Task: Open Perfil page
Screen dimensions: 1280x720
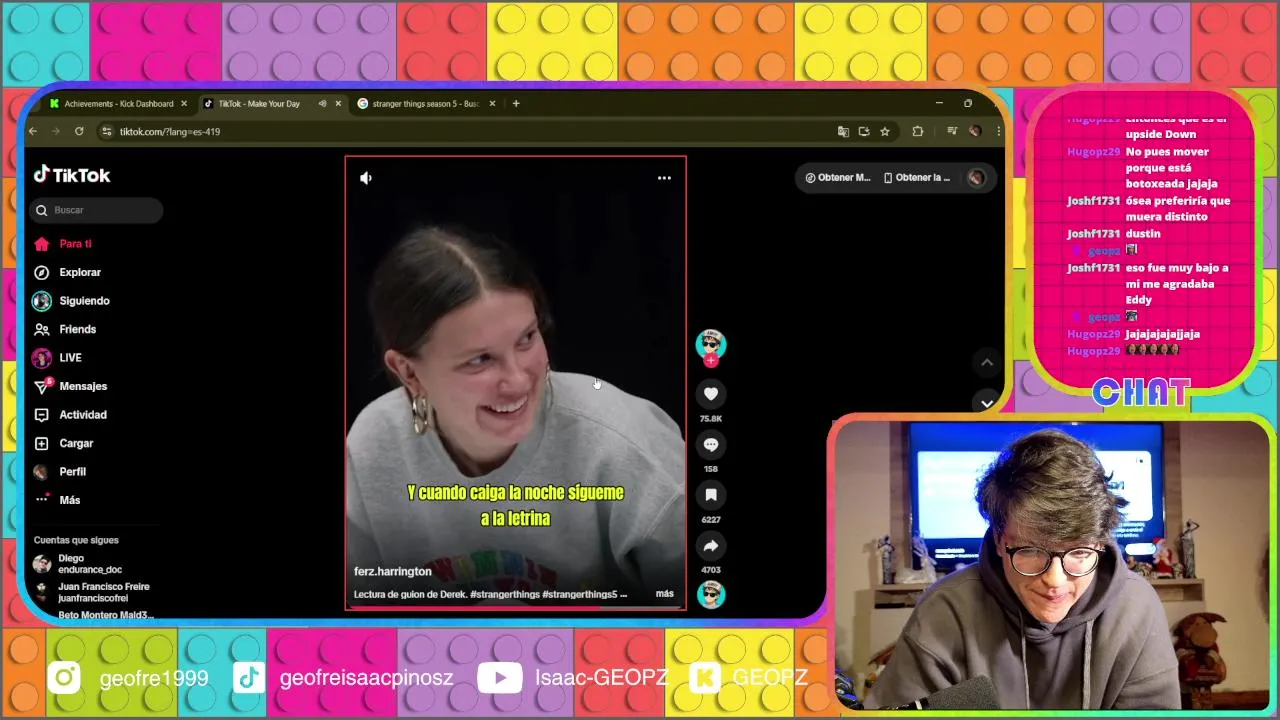Action: 60,472
